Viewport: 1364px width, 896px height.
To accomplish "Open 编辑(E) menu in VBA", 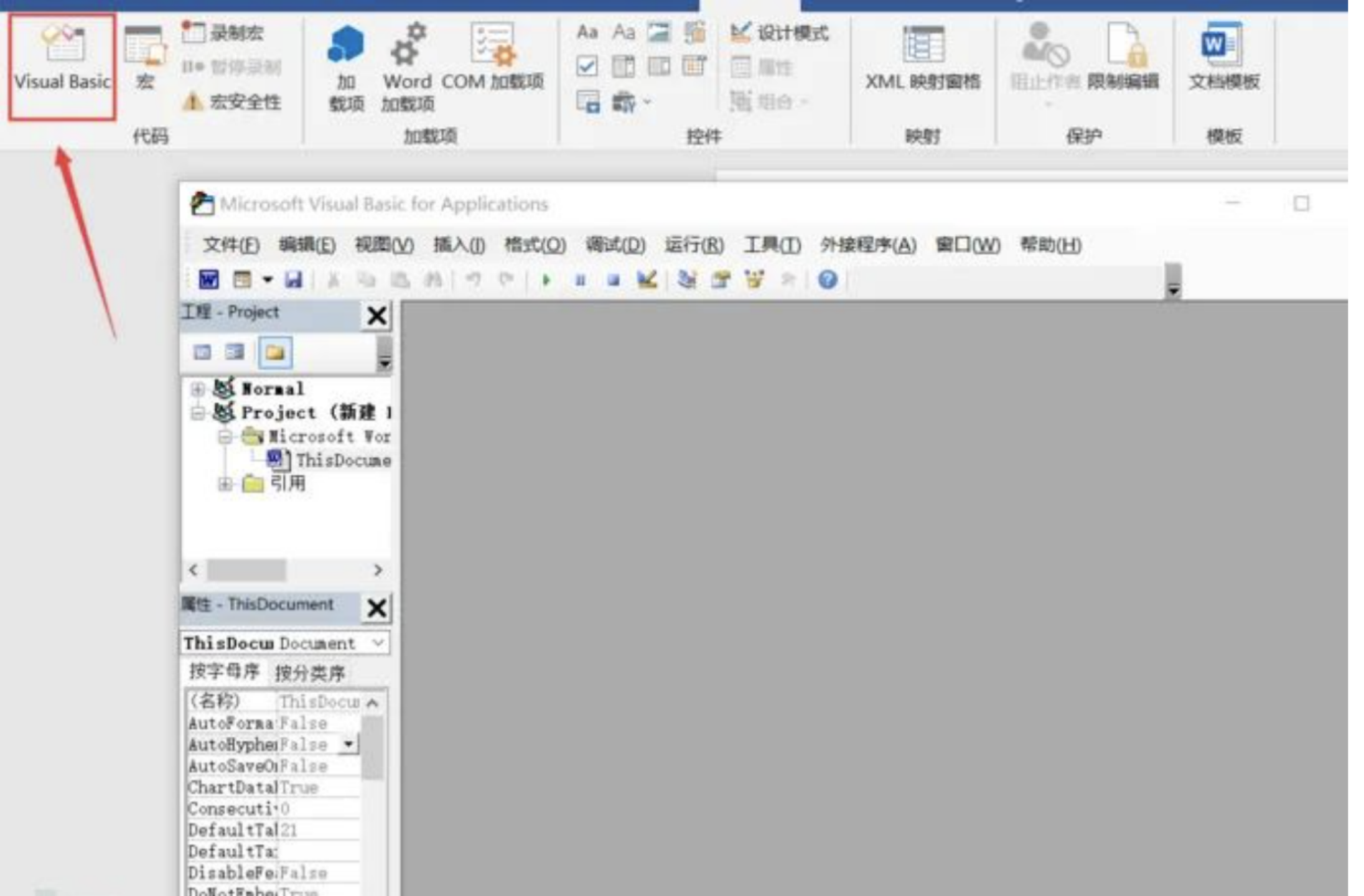I will pyautogui.click(x=307, y=245).
